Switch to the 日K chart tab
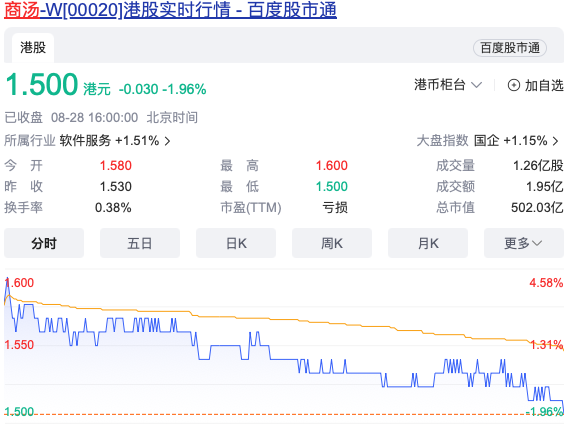572x424 pixels. [x=236, y=243]
